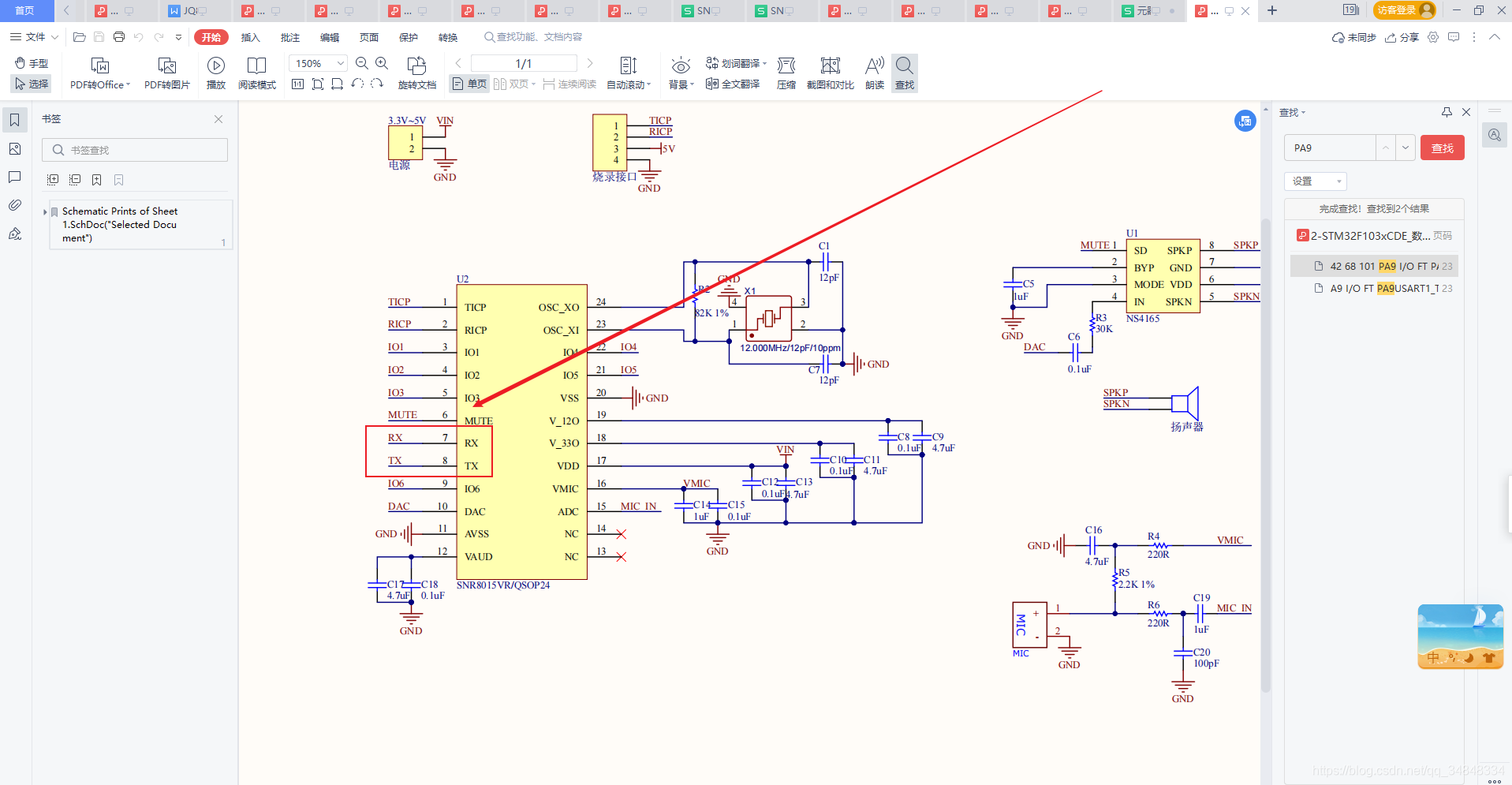Open the comments sidebar icon

(15, 178)
